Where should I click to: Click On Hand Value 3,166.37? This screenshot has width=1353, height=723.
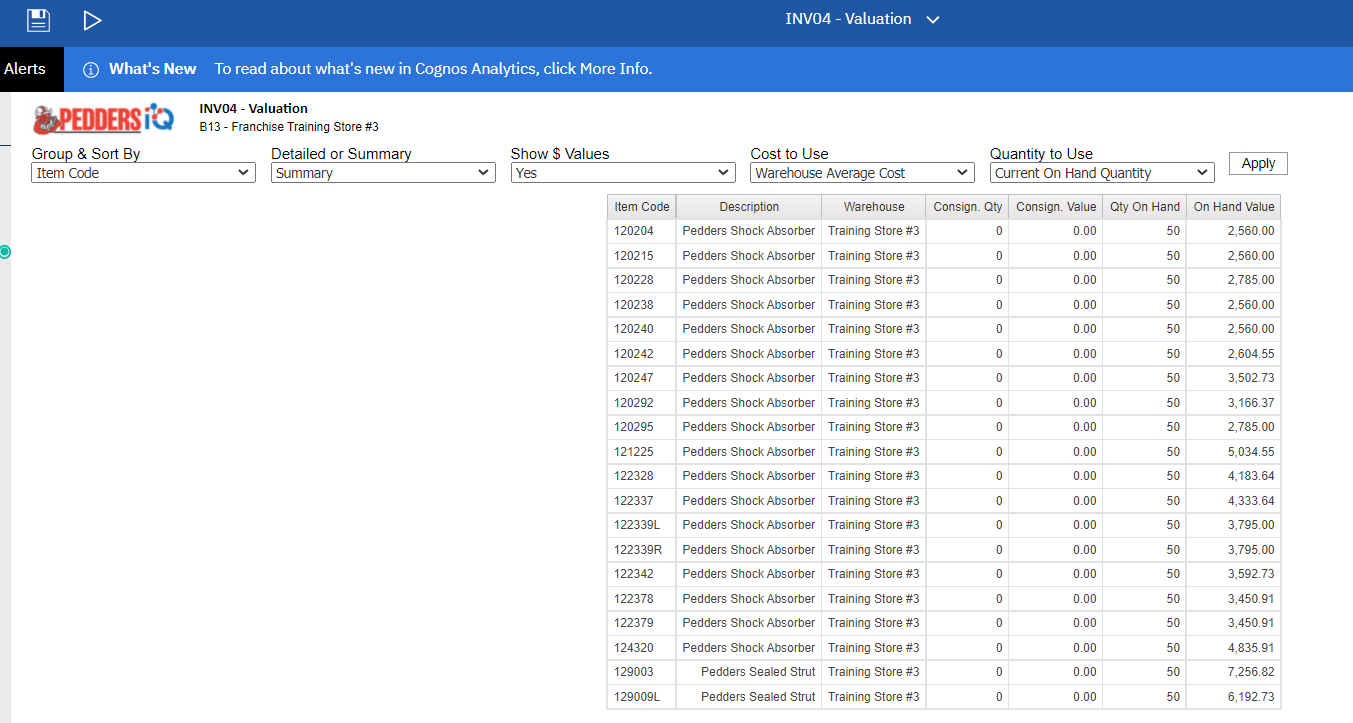pos(1234,403)
